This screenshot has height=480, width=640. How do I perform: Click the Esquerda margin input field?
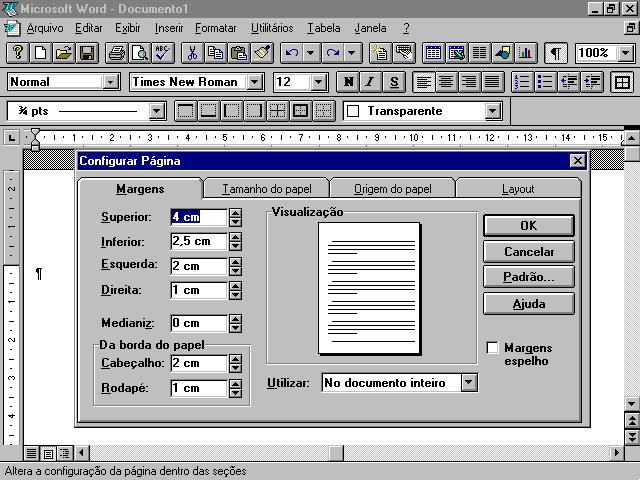click(198, 266)
